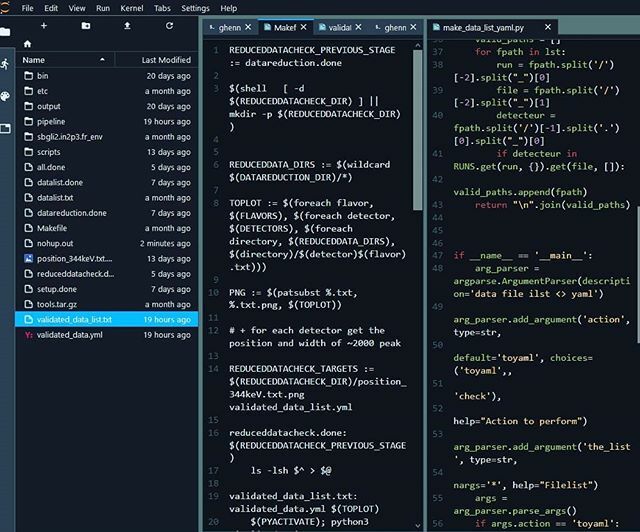Image resolution: width=640 pixels, height=532 pixels.
Task: Place cursor on the return line in Python editor
Action: (553, 205)
